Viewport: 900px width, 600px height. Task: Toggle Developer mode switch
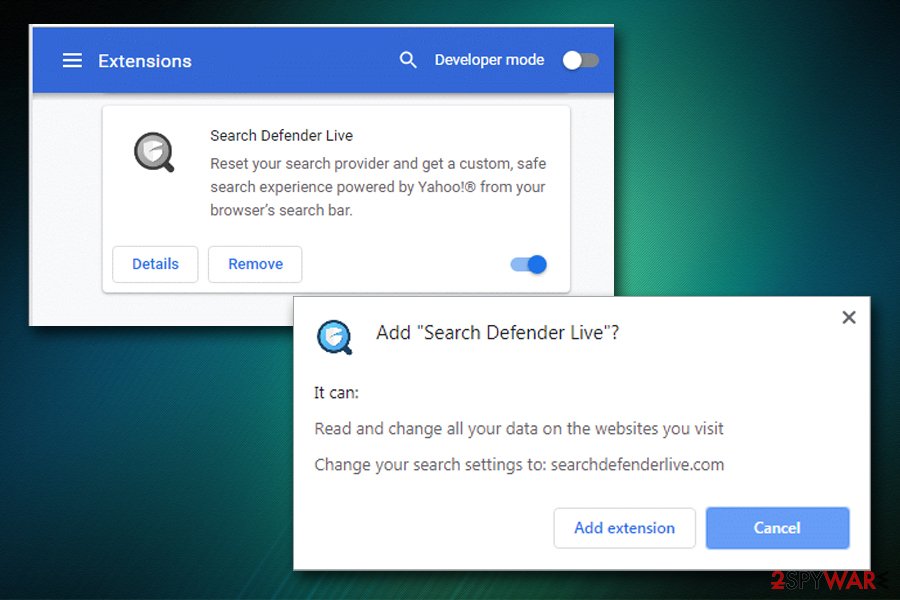(580, 60)
